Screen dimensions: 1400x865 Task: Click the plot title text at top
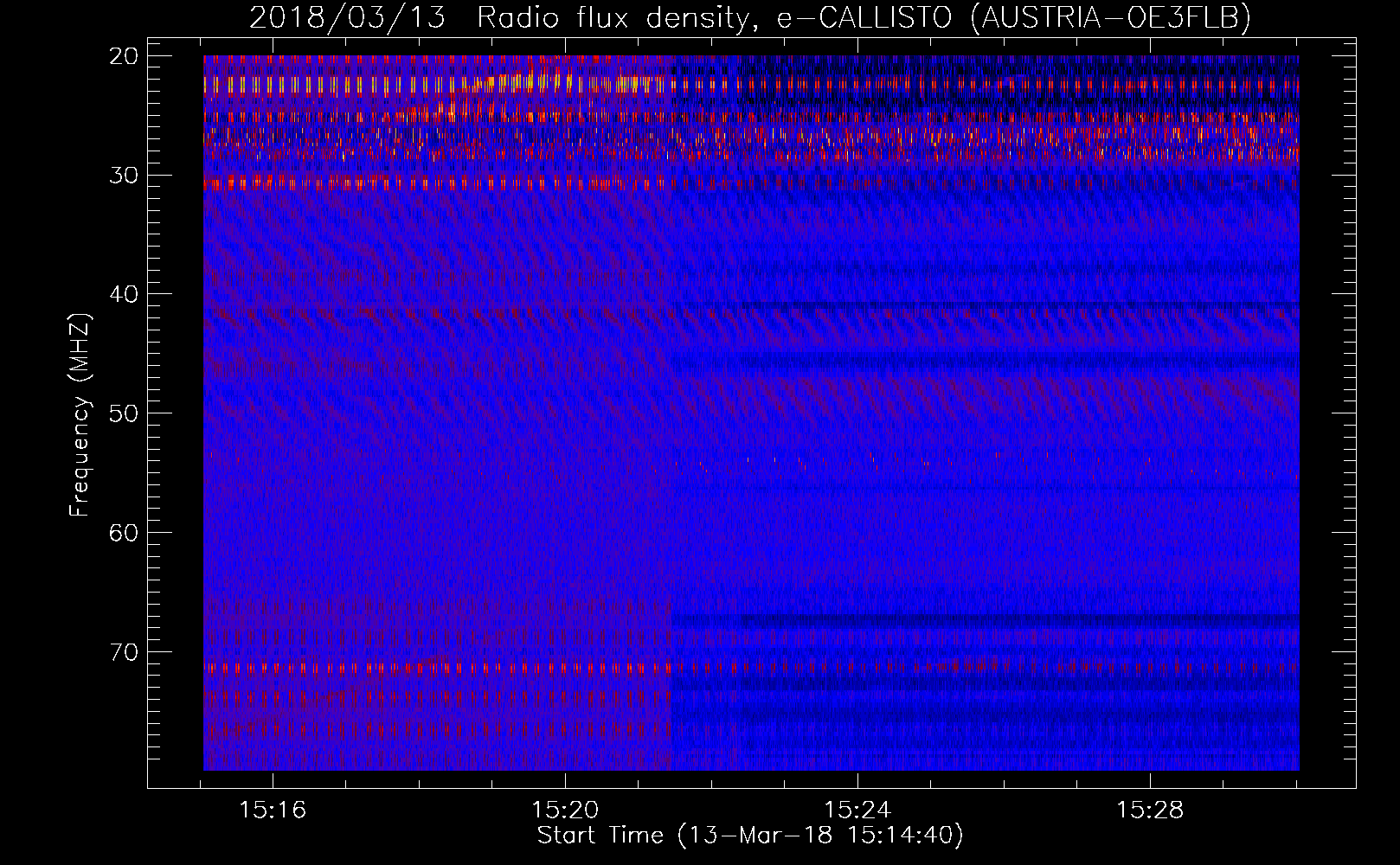750,17
